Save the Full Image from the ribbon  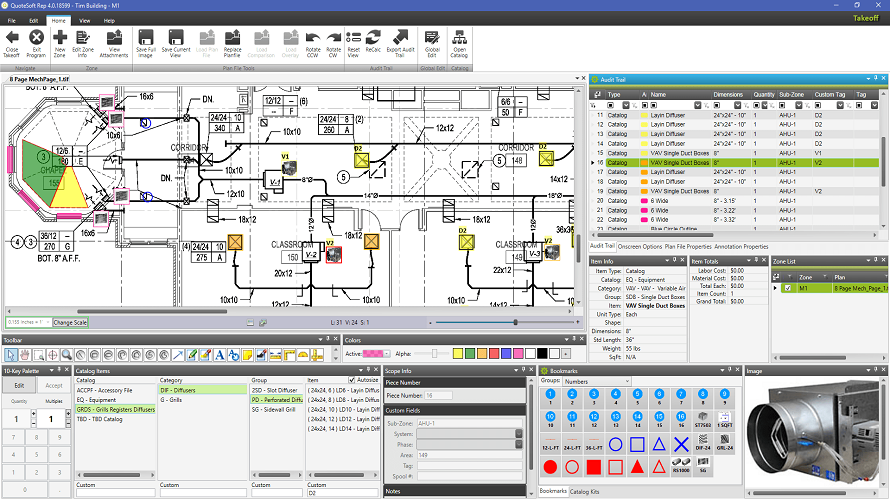pos(146,39)
